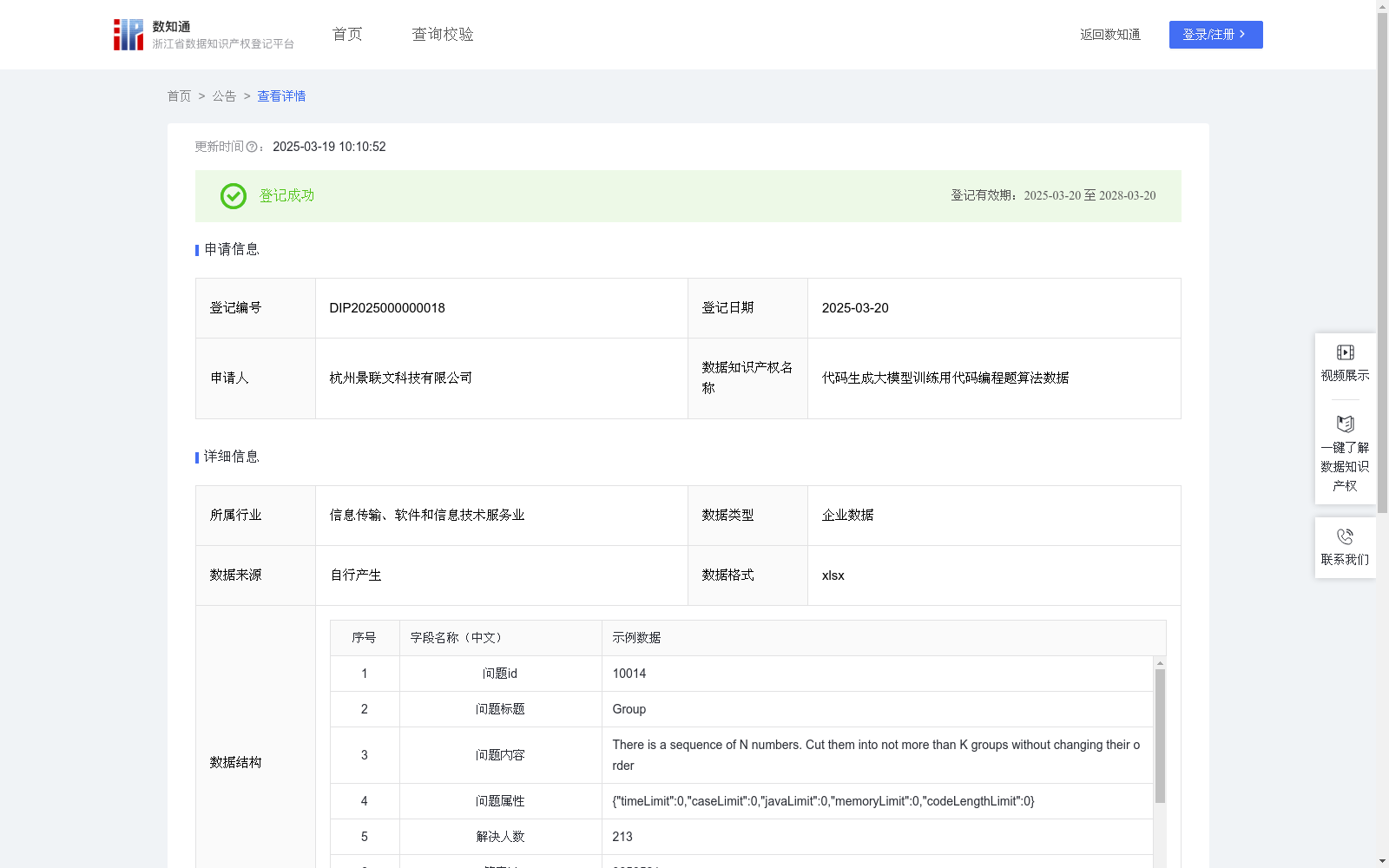Image resolution: width=1389 pixels, height=868 pixels.
Task: Select the 自行产生 cell
Action: (502, 575)
